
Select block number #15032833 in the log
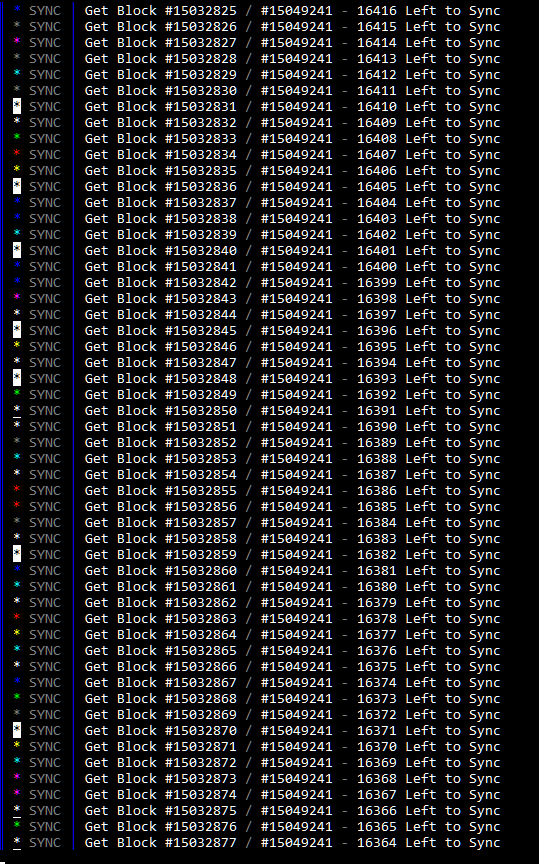point(201,138)
